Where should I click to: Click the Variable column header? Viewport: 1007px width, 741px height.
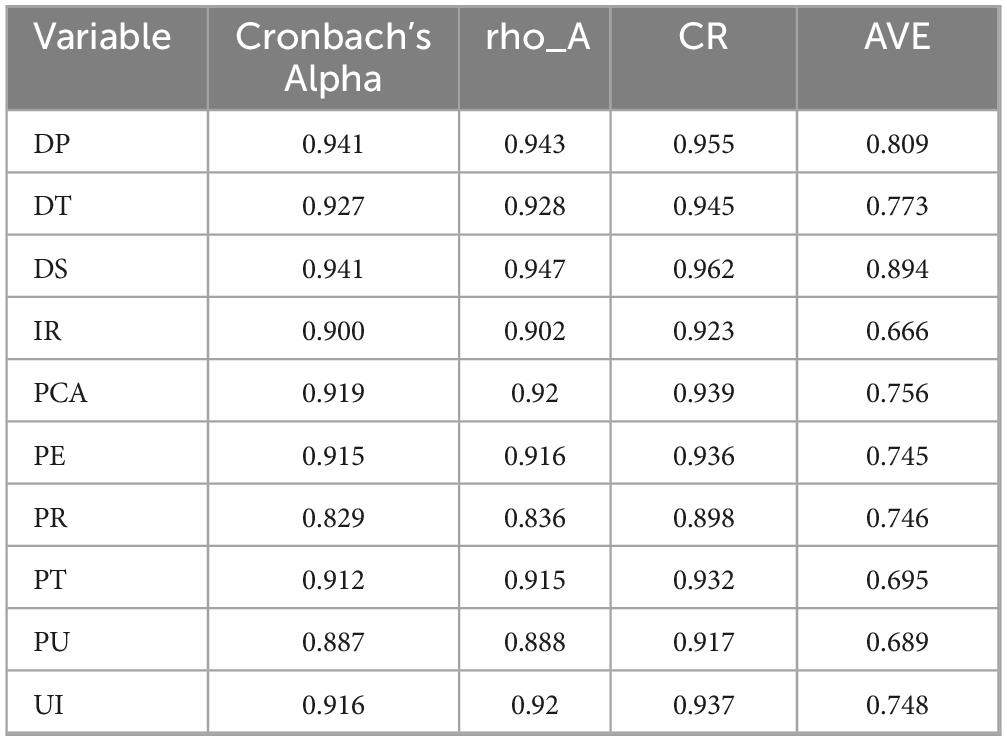(103, 38)
